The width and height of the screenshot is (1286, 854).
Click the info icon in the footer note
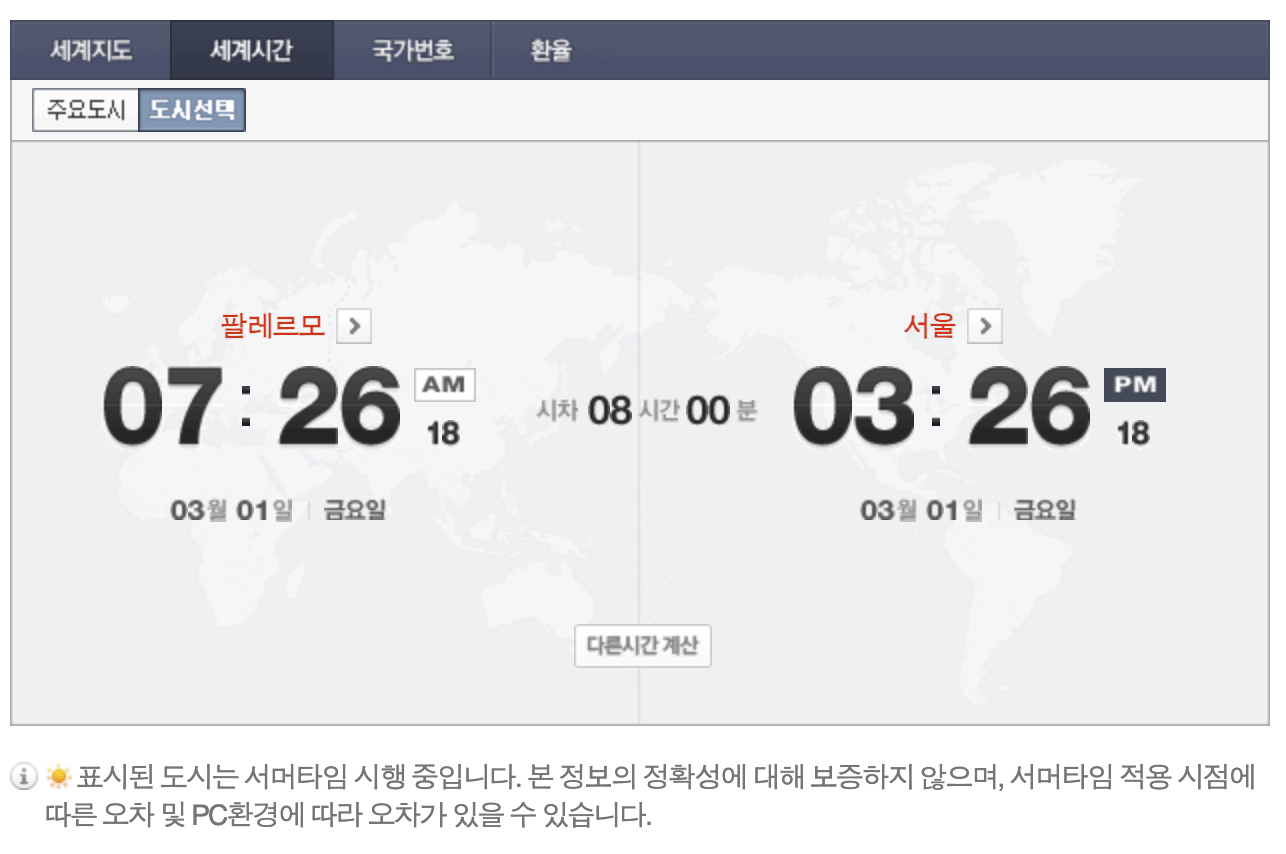(24, 775)
